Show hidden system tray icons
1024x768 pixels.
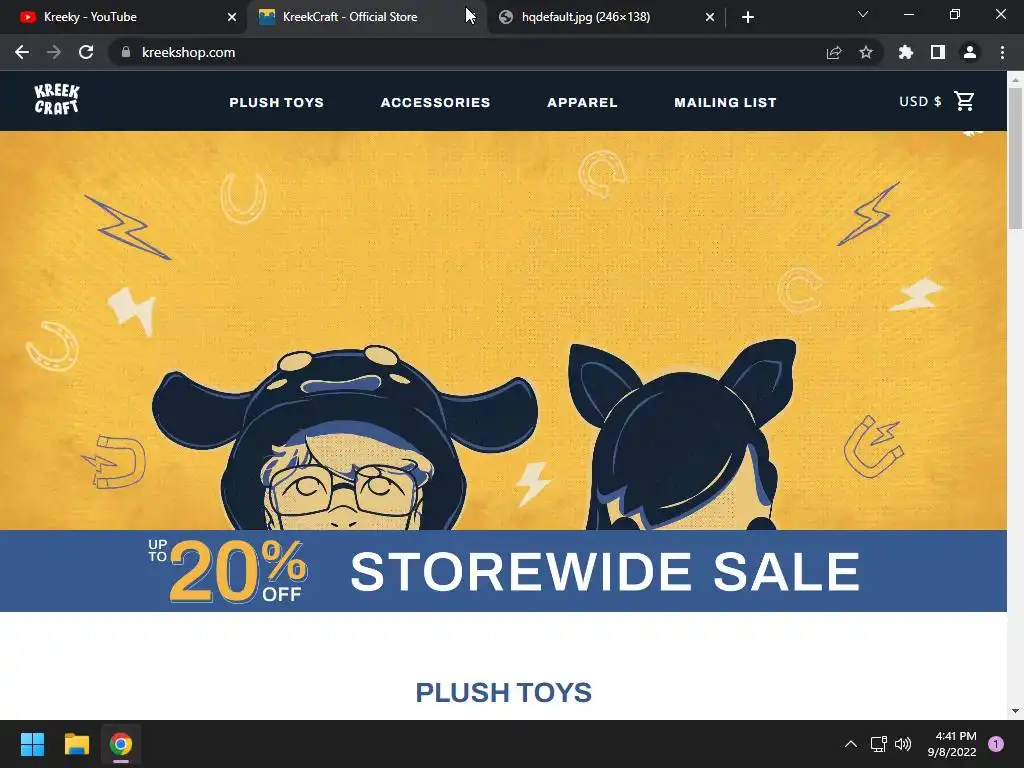pyautogui.click(x=850, y=744)
